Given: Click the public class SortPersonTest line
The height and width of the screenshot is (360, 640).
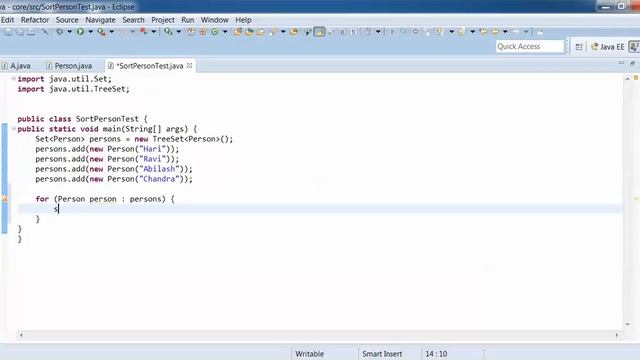Looking at the screenshot, I should pyautogui.click(x=82, y=119).
